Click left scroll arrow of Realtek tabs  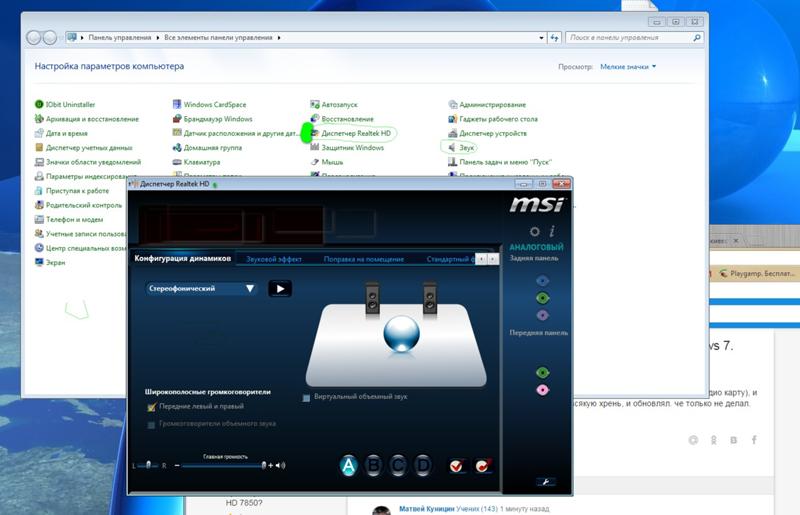point(481,259)
